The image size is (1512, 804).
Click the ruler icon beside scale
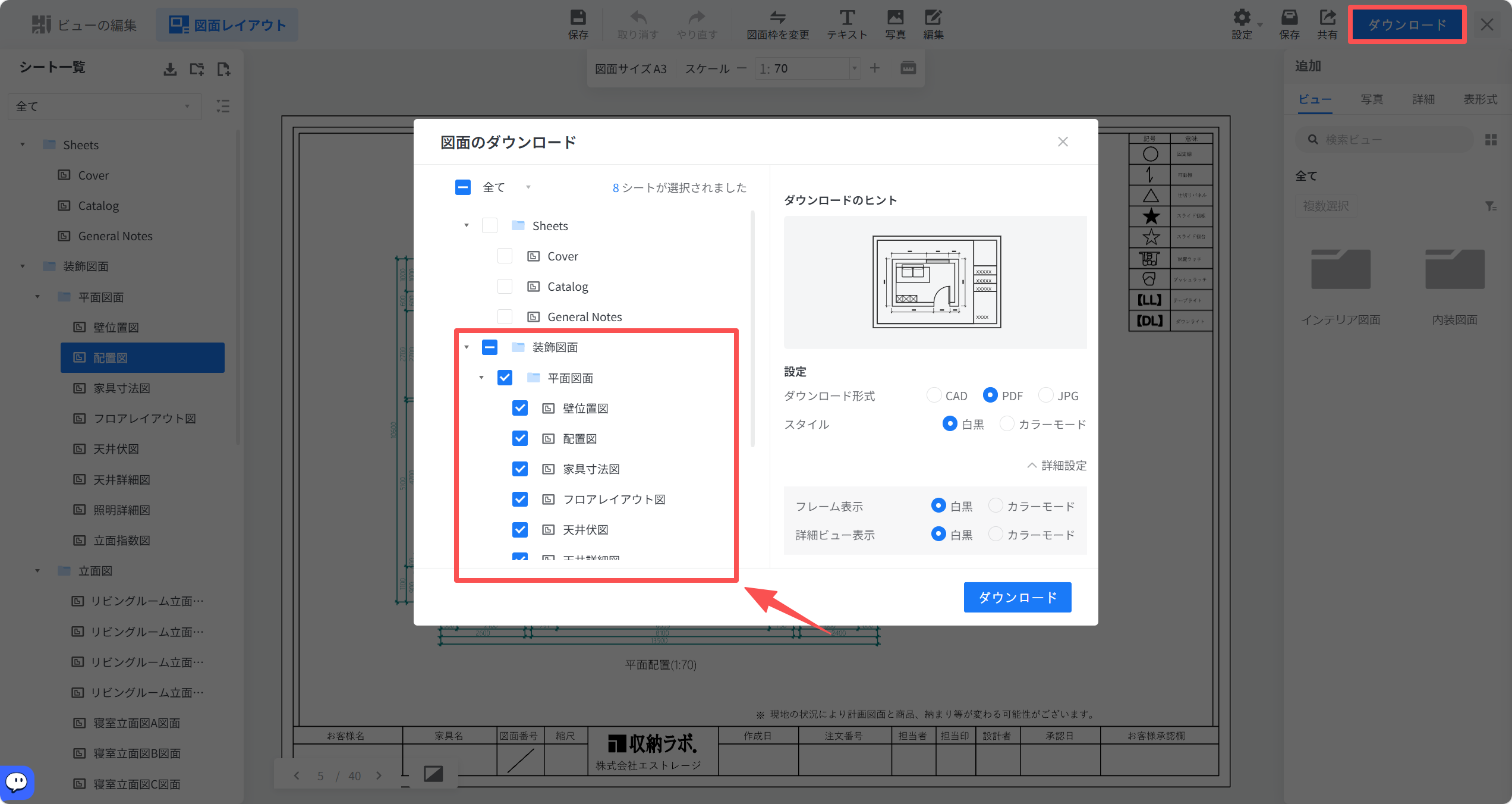[x=908, y=68]
